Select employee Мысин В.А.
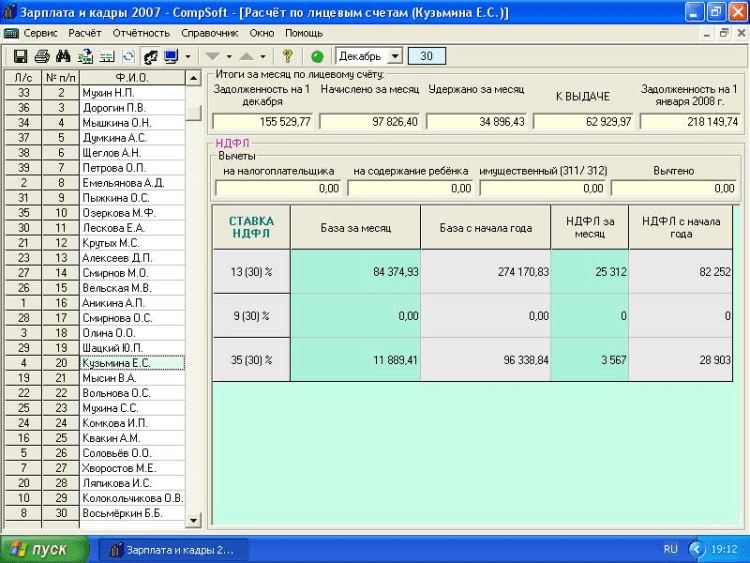Screen dimensions: 750x563 pyautogui.click(x=132, y=378)
